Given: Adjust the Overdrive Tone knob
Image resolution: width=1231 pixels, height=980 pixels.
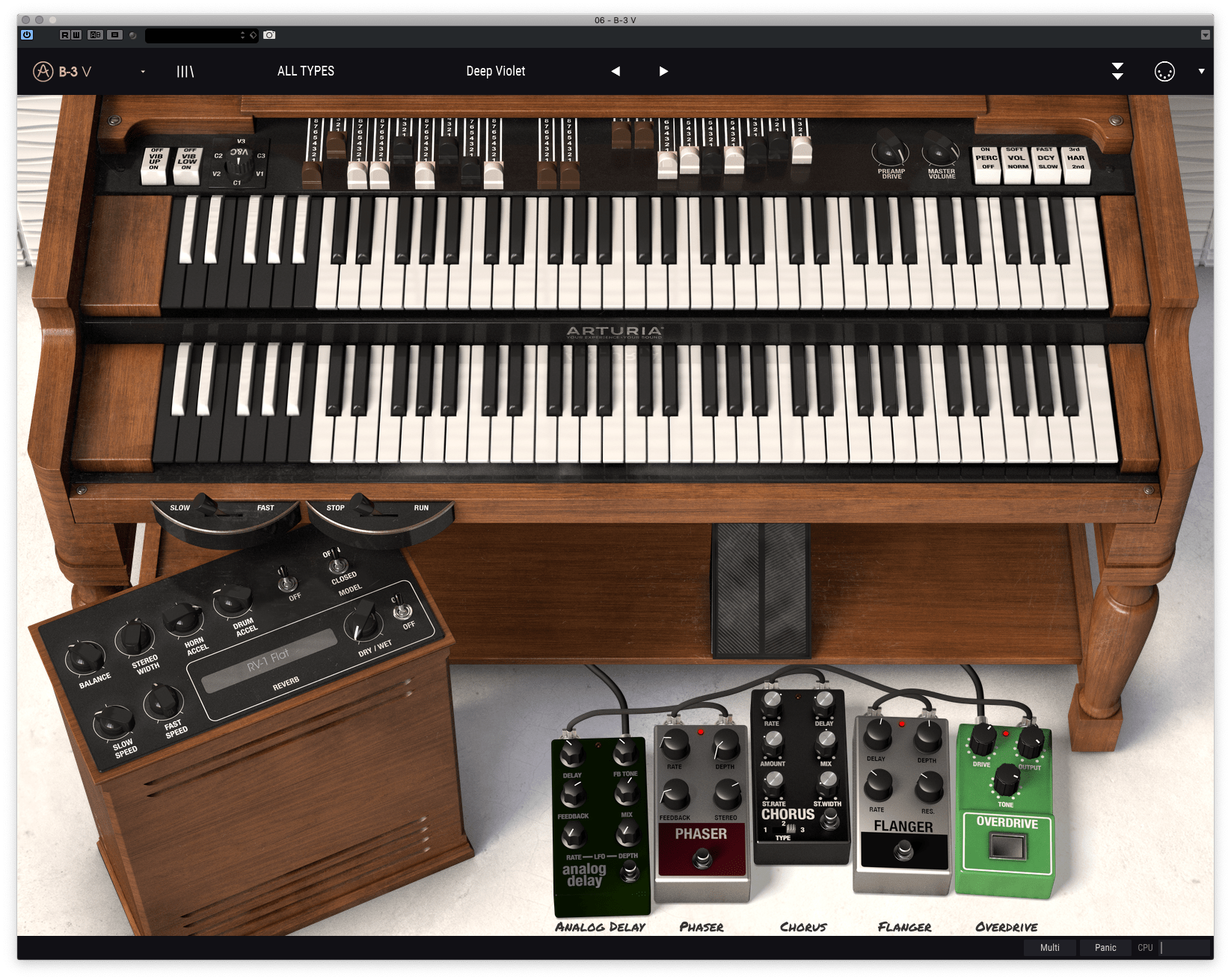Looking at the screenshot, I should tap(1007, 780).
